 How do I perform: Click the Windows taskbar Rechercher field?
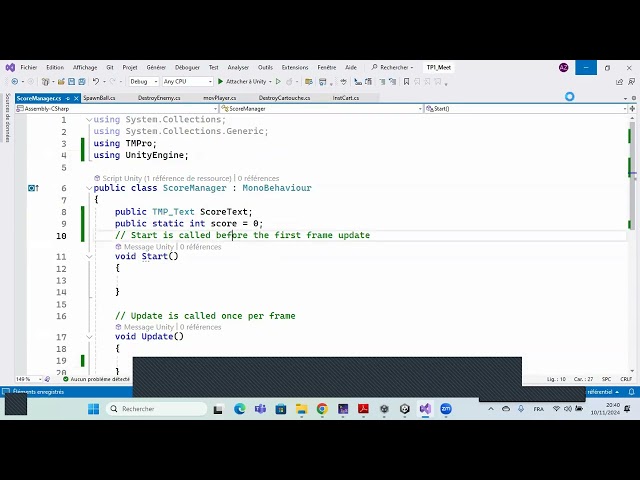coord(157,409)
